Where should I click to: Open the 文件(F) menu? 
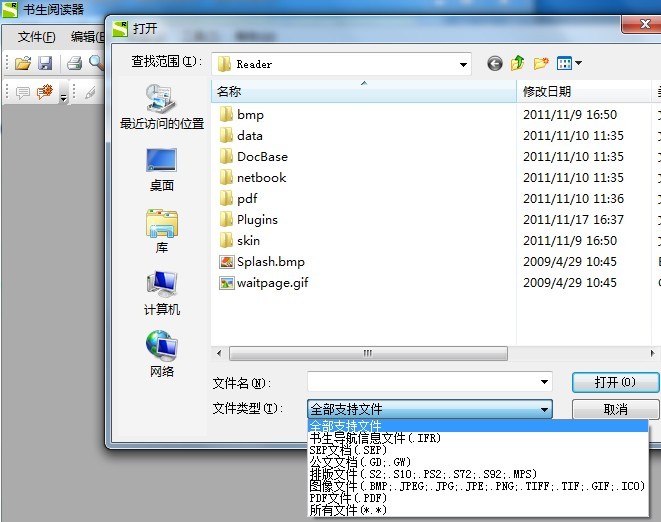click(x=36, y=37)
